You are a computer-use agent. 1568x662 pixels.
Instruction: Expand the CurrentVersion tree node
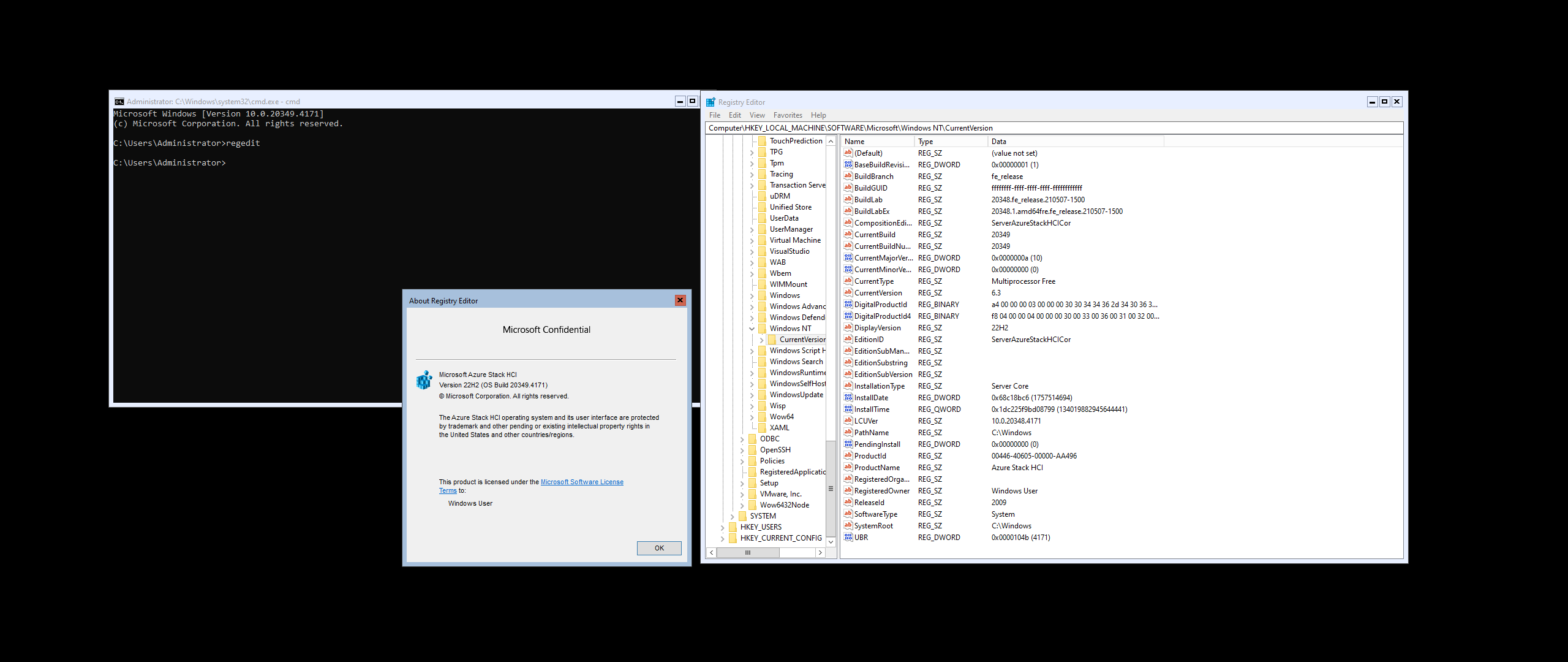tap(761, 340)
